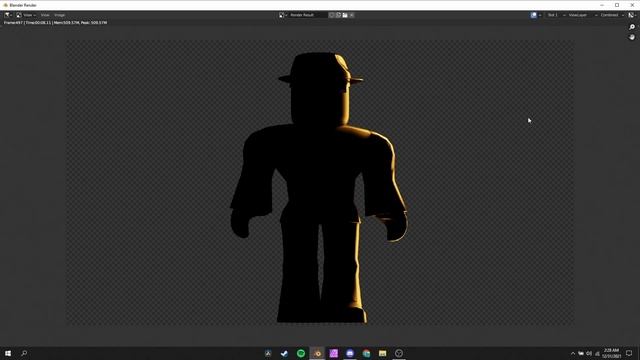This screenshot has width=640, height=360.
Task: Open the View mode dropdown
Action: click(26, 15)
